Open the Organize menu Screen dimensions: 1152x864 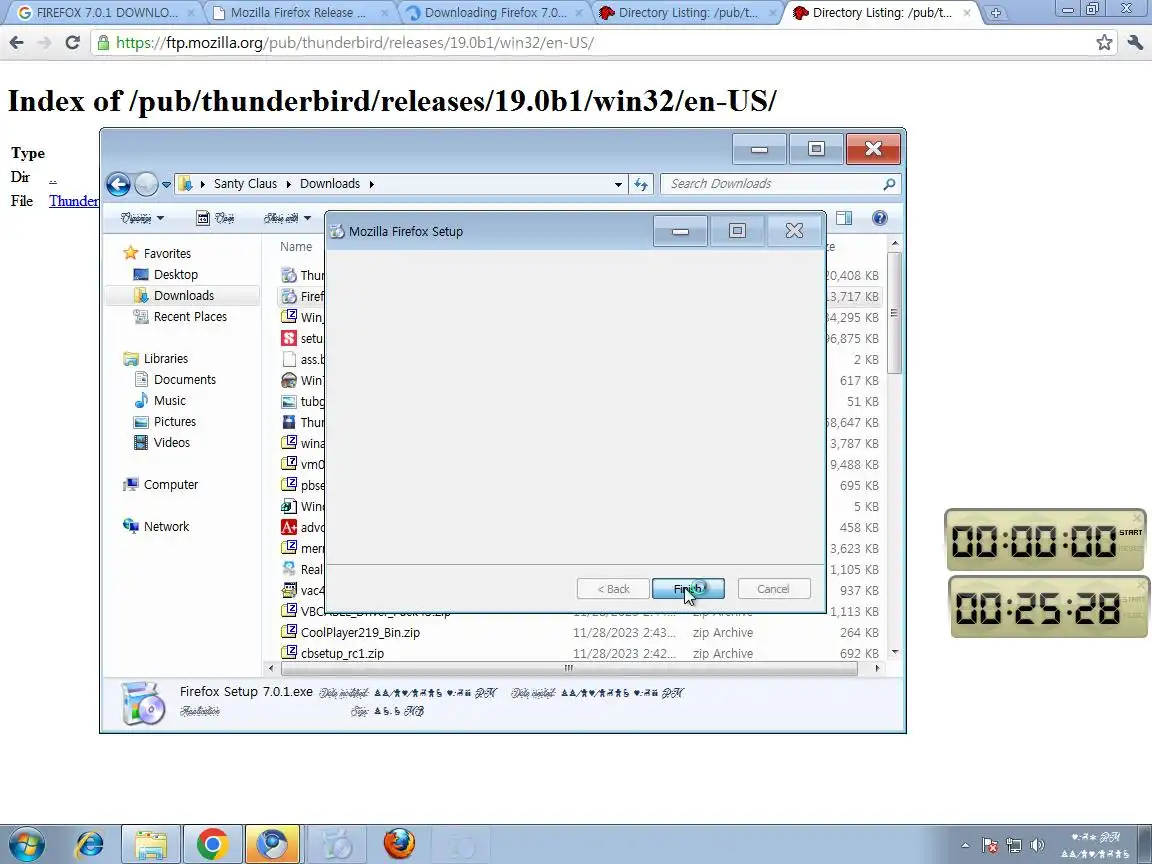142,218
